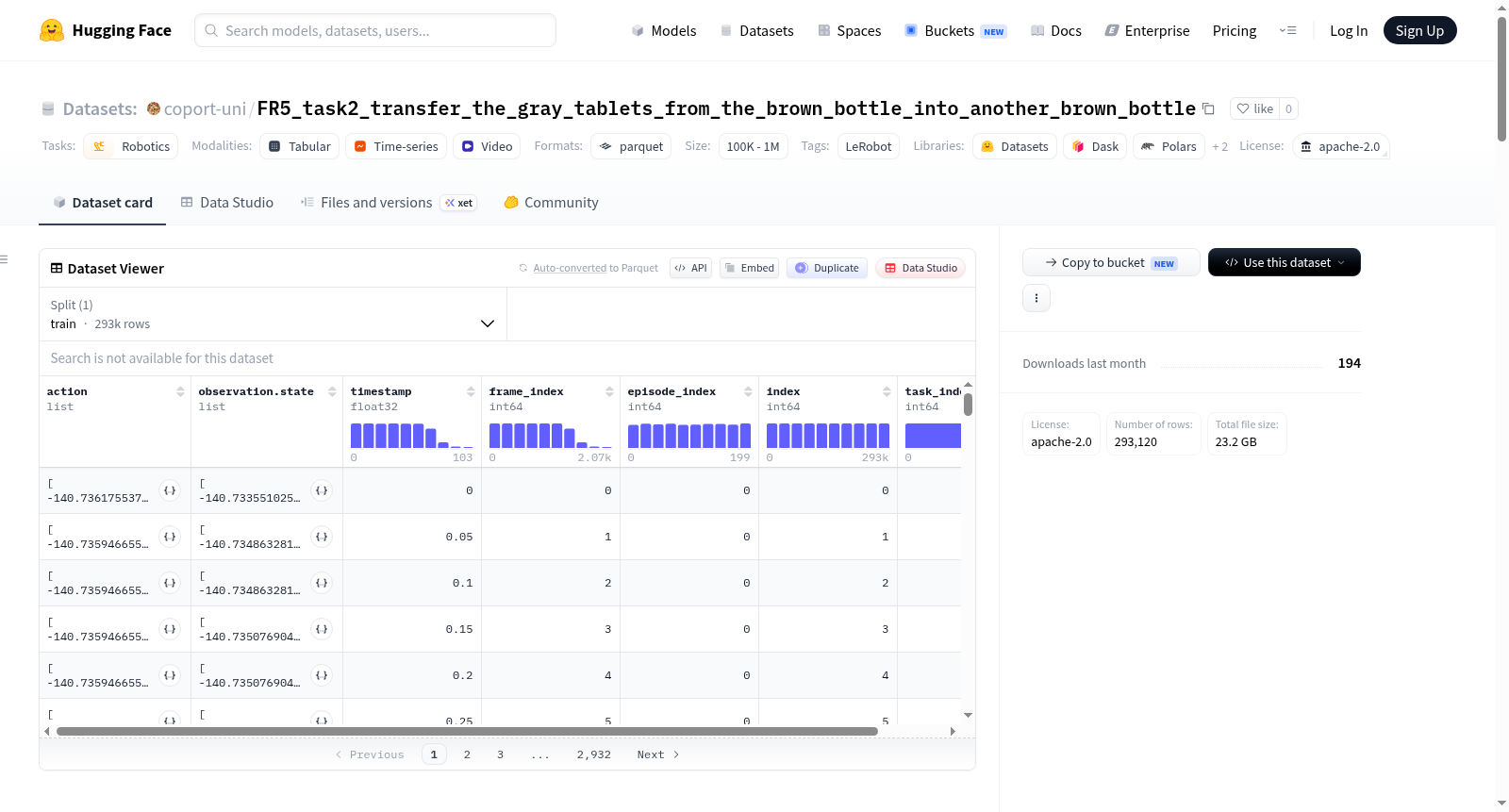
Task: Expand observation.state JSON in the timestamp 0.15 row
Action: click(x=322, y=629)
